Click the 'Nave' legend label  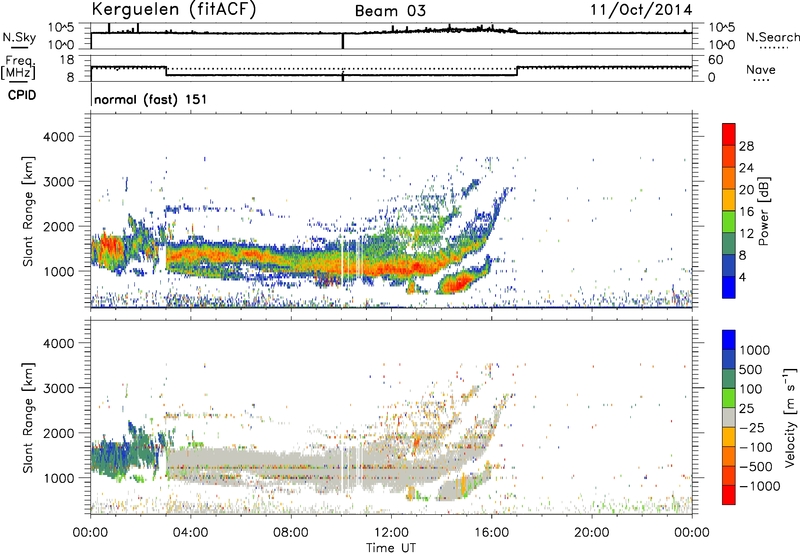click(x=761, y=70)
